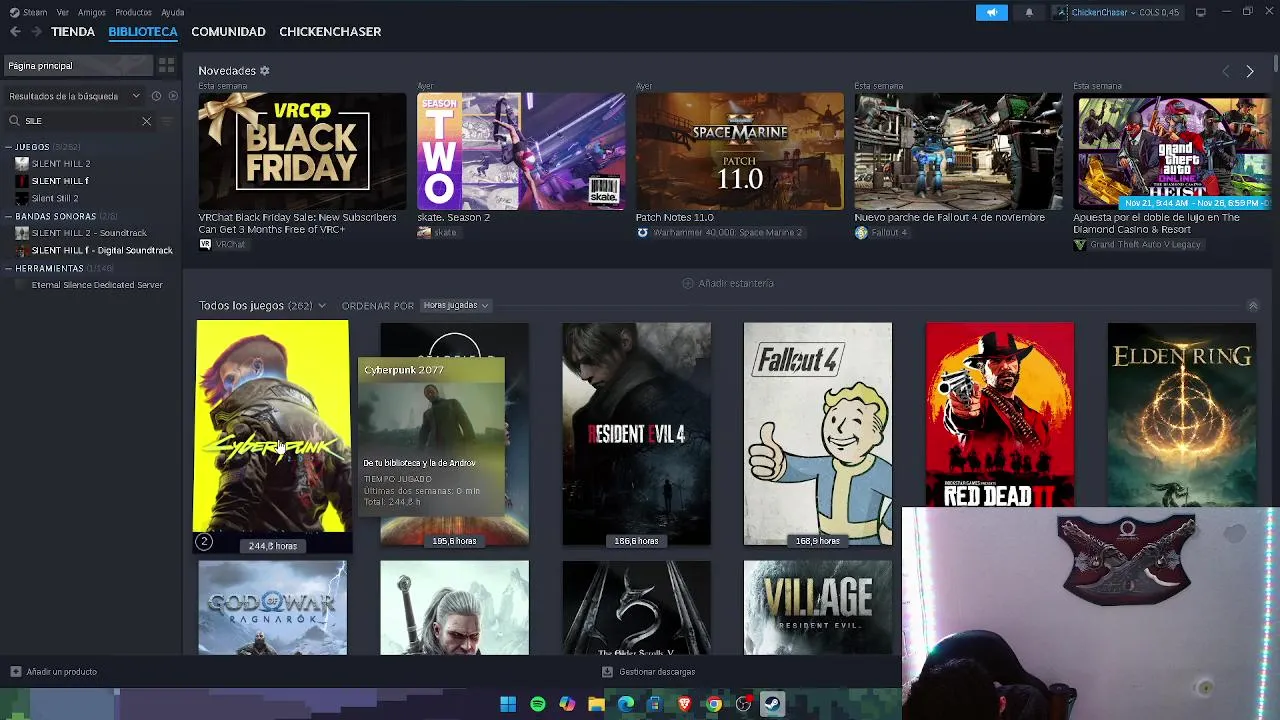Screen dimensions: 1280x720
Task: Collapse the HERRAMIENTAS category
Action: [x=8, y=268]
